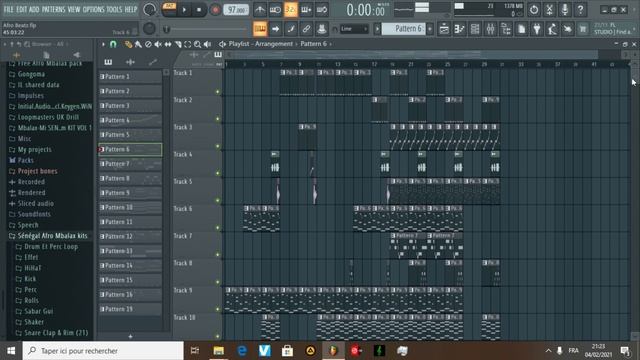This screenshot has width=640, height=360.
Task: Open the TOOLS menu
Action: pos(114,9)
